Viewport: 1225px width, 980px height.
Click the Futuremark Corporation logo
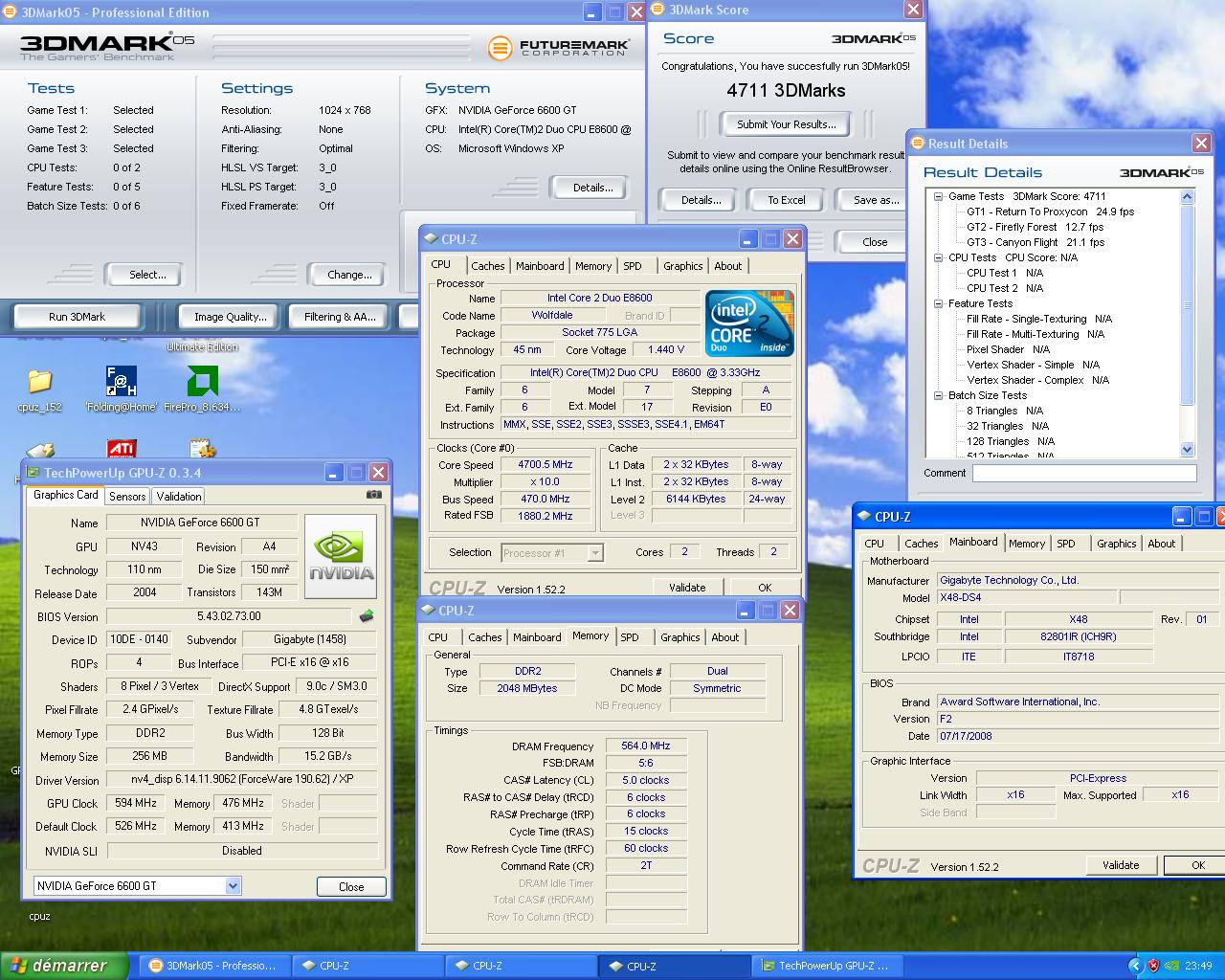pos(559,47)
